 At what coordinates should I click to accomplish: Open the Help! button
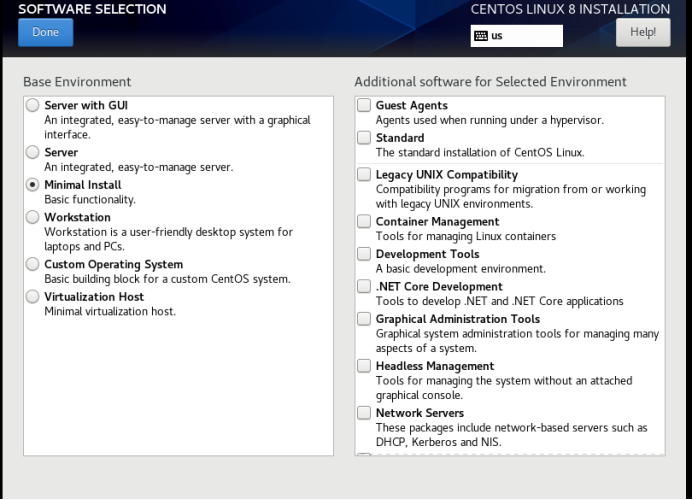[643, 32]
